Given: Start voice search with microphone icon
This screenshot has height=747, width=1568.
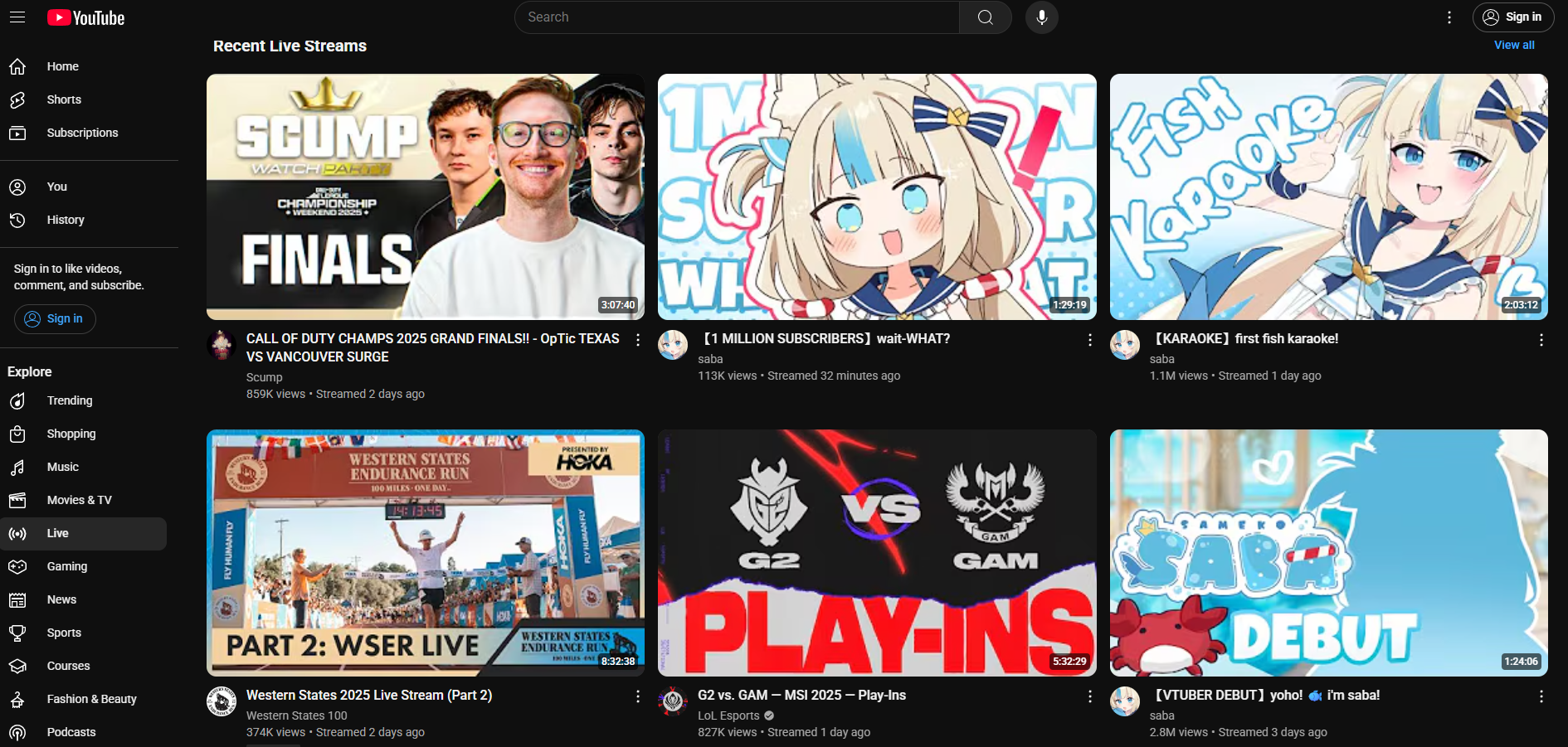Looking at the screenshot, I should [x=1041, y=17].
